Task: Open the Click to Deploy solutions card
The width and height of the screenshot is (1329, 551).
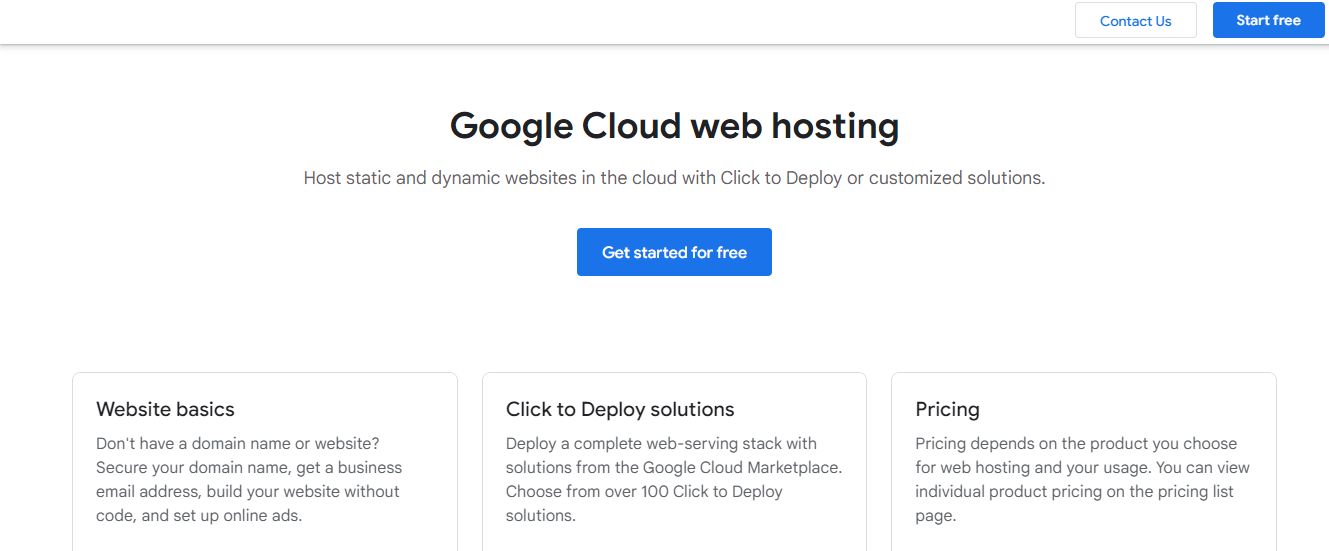Action: tap(674, 462)
